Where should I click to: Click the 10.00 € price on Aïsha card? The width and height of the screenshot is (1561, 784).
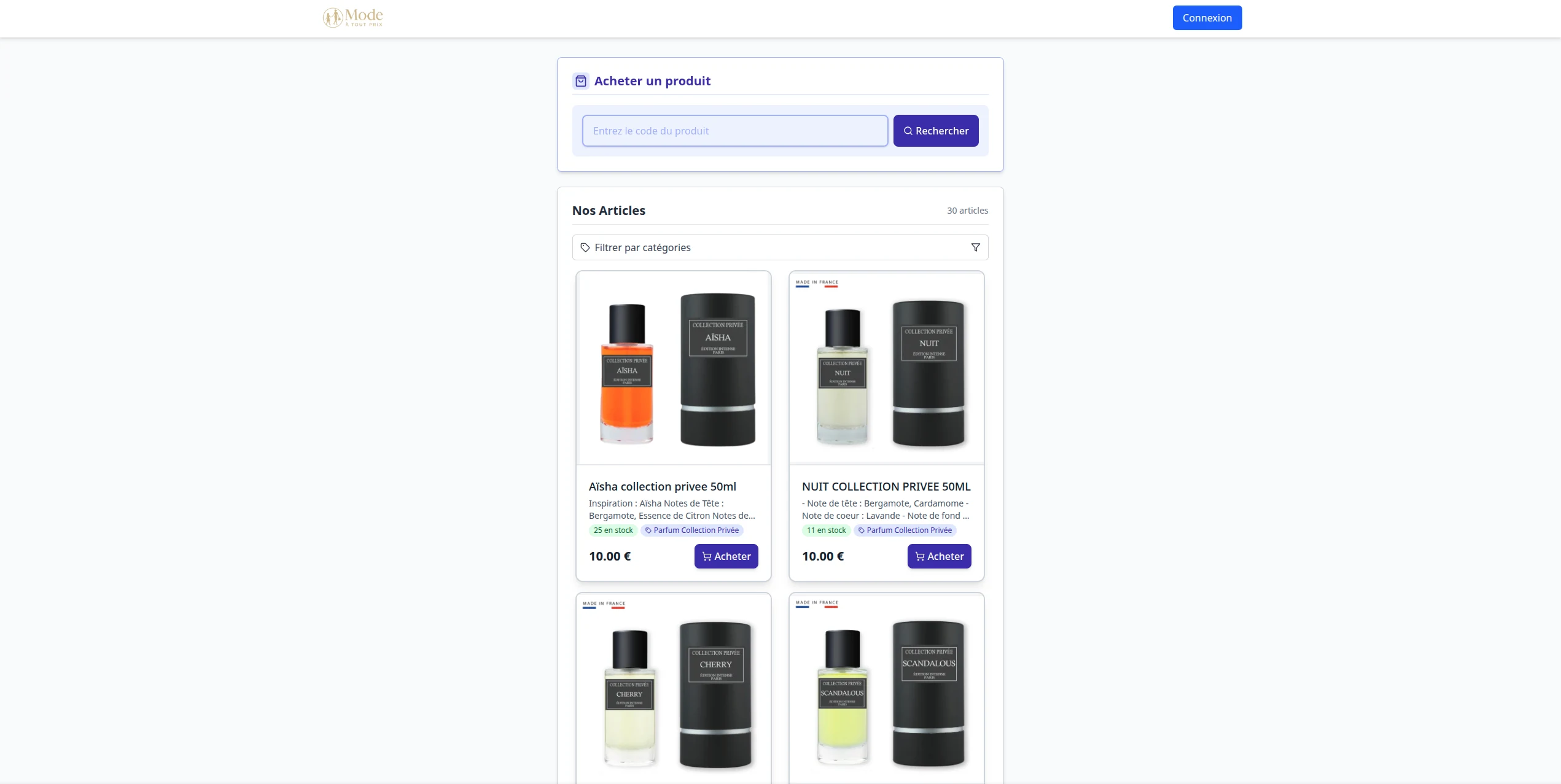(x=610, y=556)
